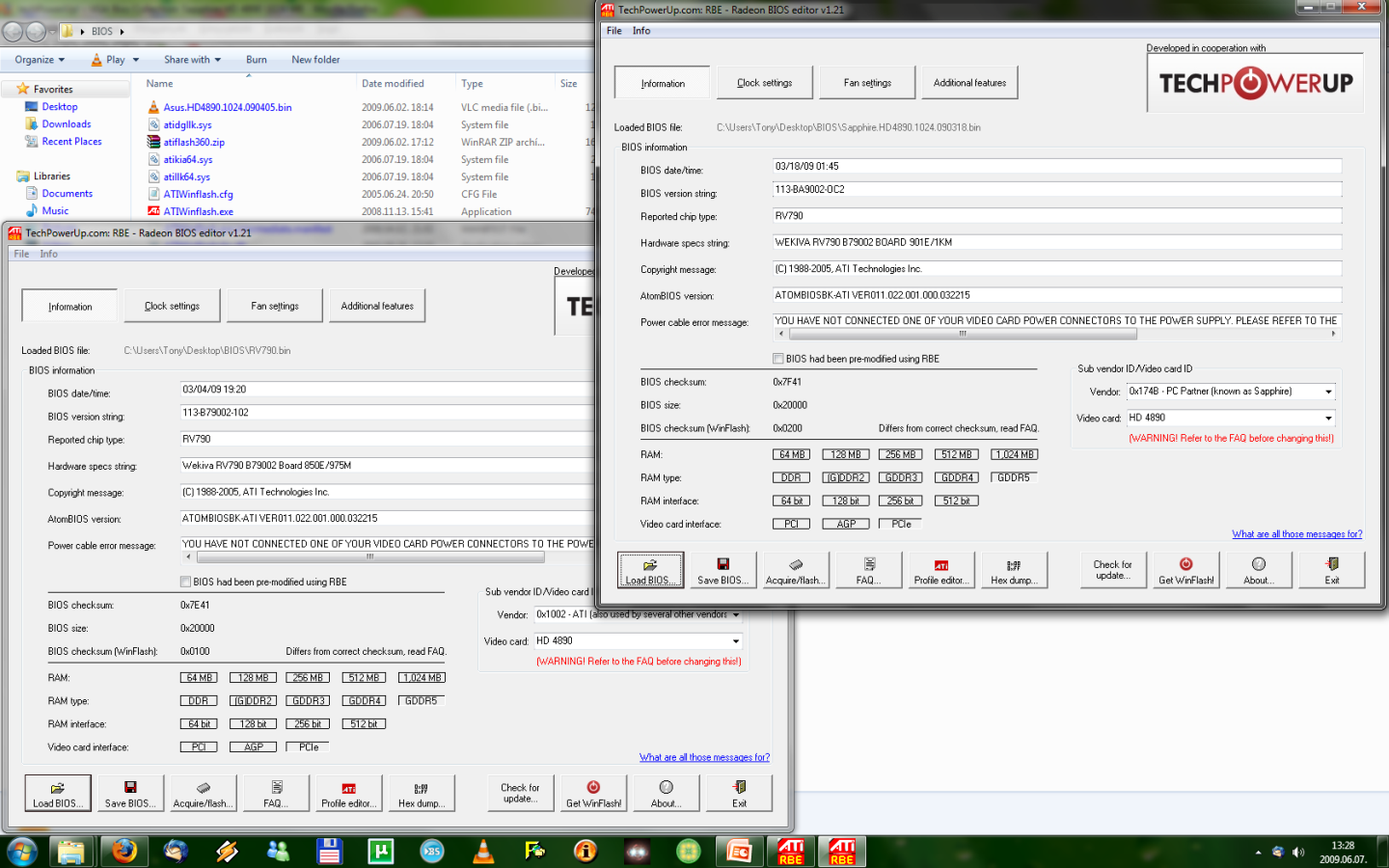Click the TechPowerUp logo banner
The width and height of the screenshot is (1389, 868).
click(1255, 84)
